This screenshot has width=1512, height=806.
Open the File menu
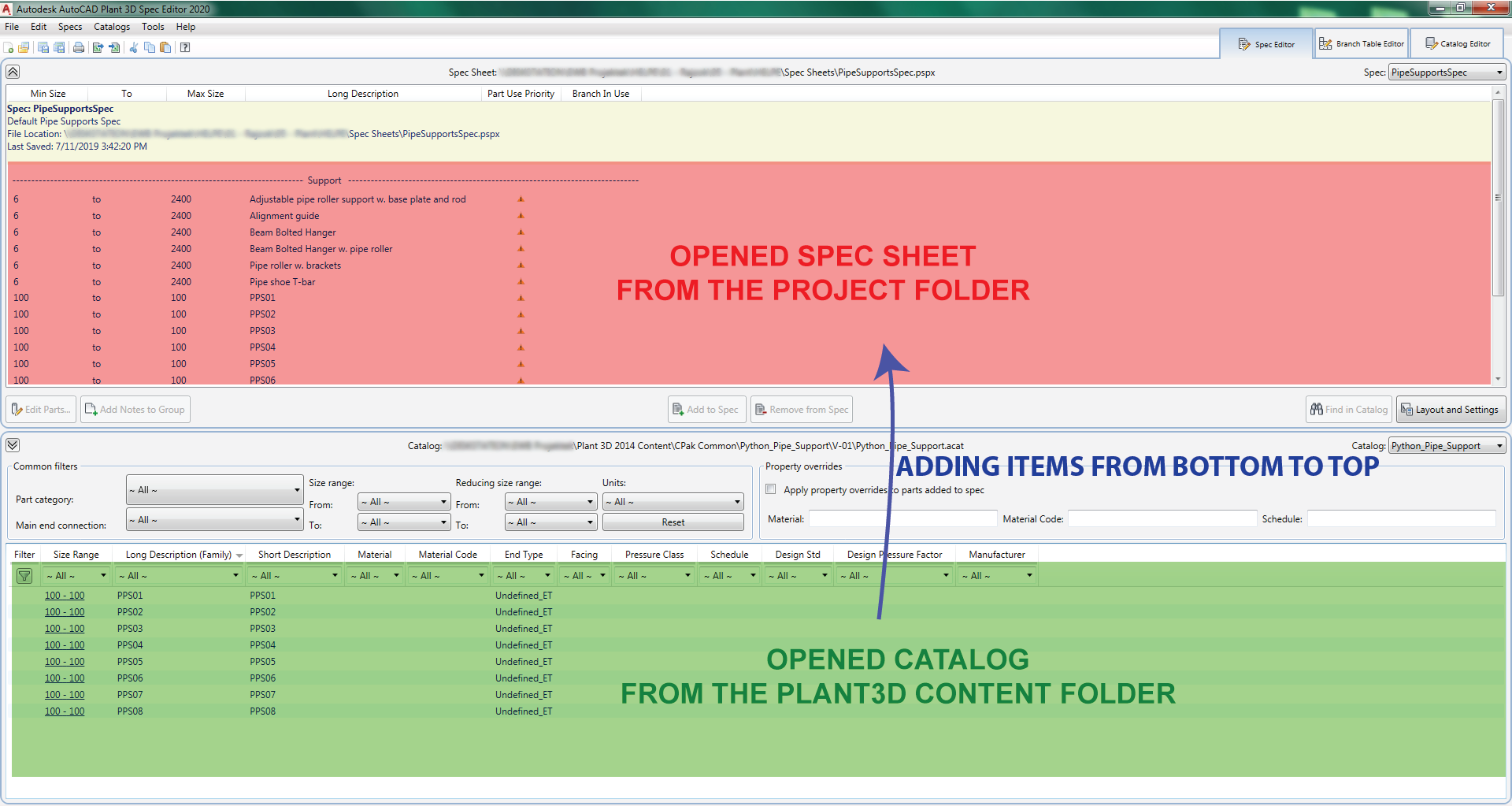pyautogui.click(x=12, y=27)
